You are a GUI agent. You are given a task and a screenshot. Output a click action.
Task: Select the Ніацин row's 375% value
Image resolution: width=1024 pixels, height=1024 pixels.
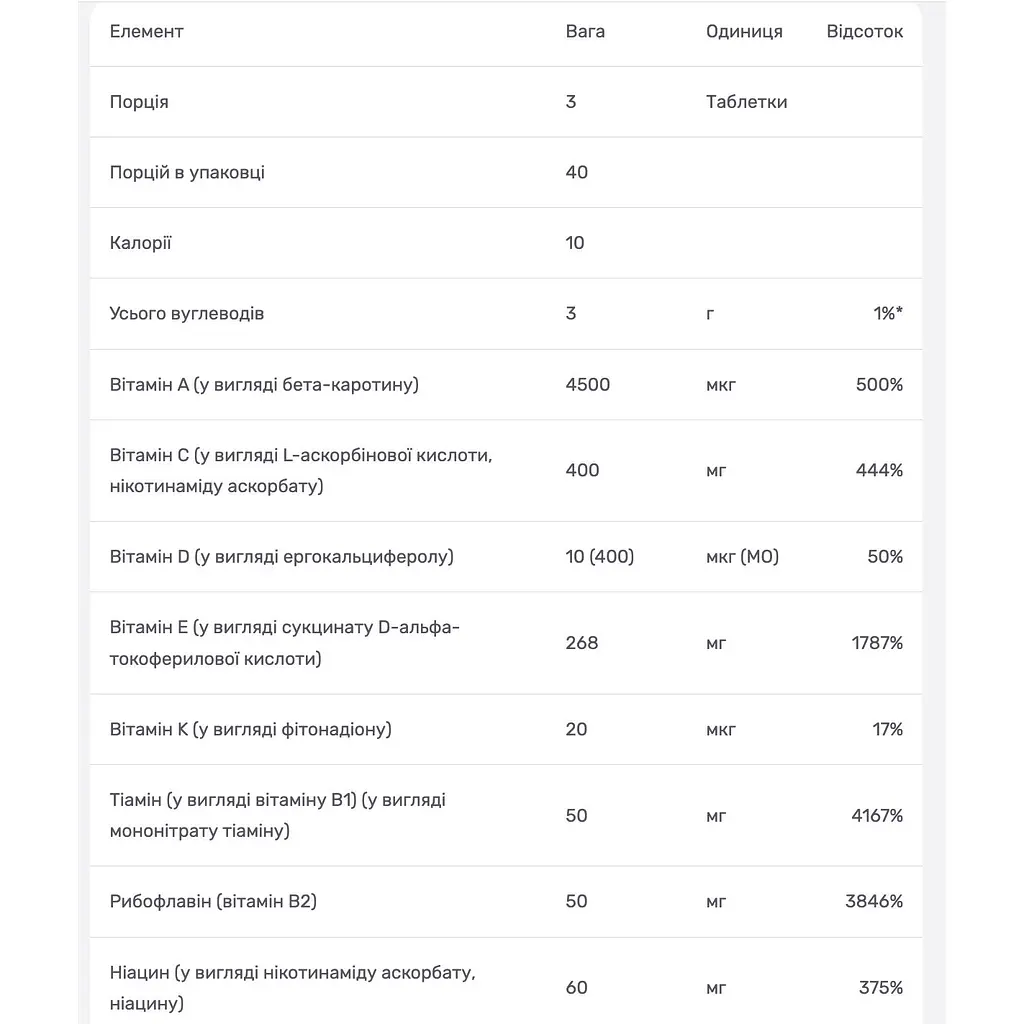[881, 987]
